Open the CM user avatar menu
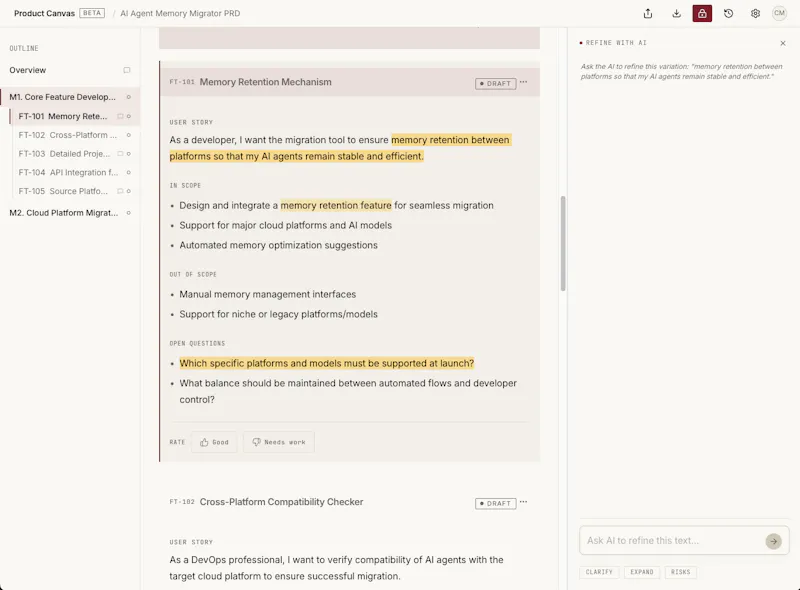The height and width of the screenshot is (590, 800). point(779,13)
